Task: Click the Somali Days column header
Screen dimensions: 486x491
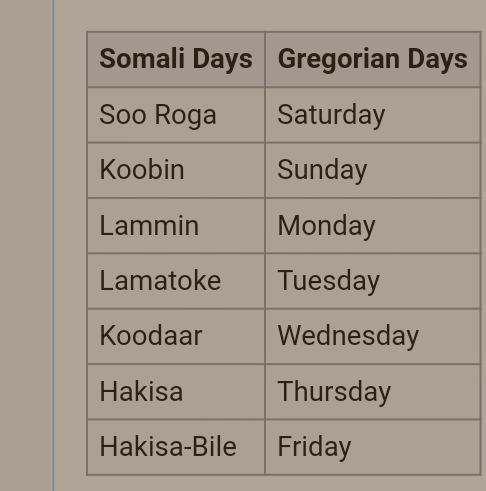Action: (x=176, y=59)
